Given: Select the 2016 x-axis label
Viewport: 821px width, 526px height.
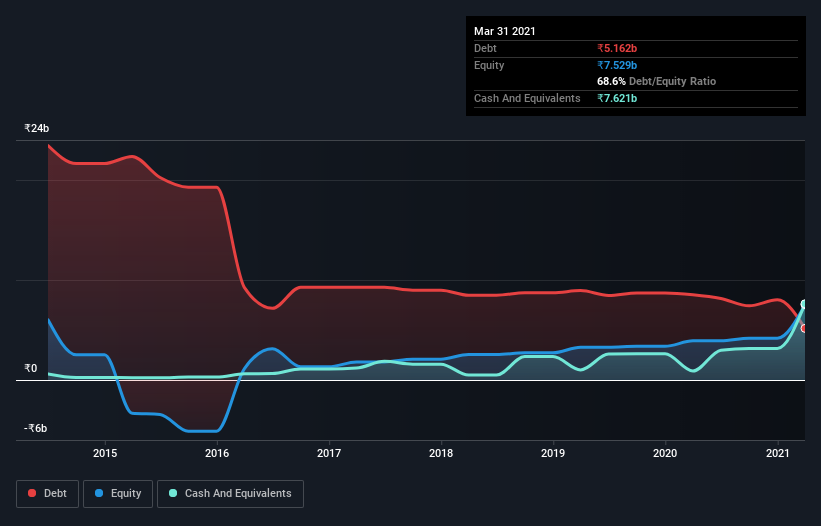Looking at the screenshot, I should tap(217, 453).
